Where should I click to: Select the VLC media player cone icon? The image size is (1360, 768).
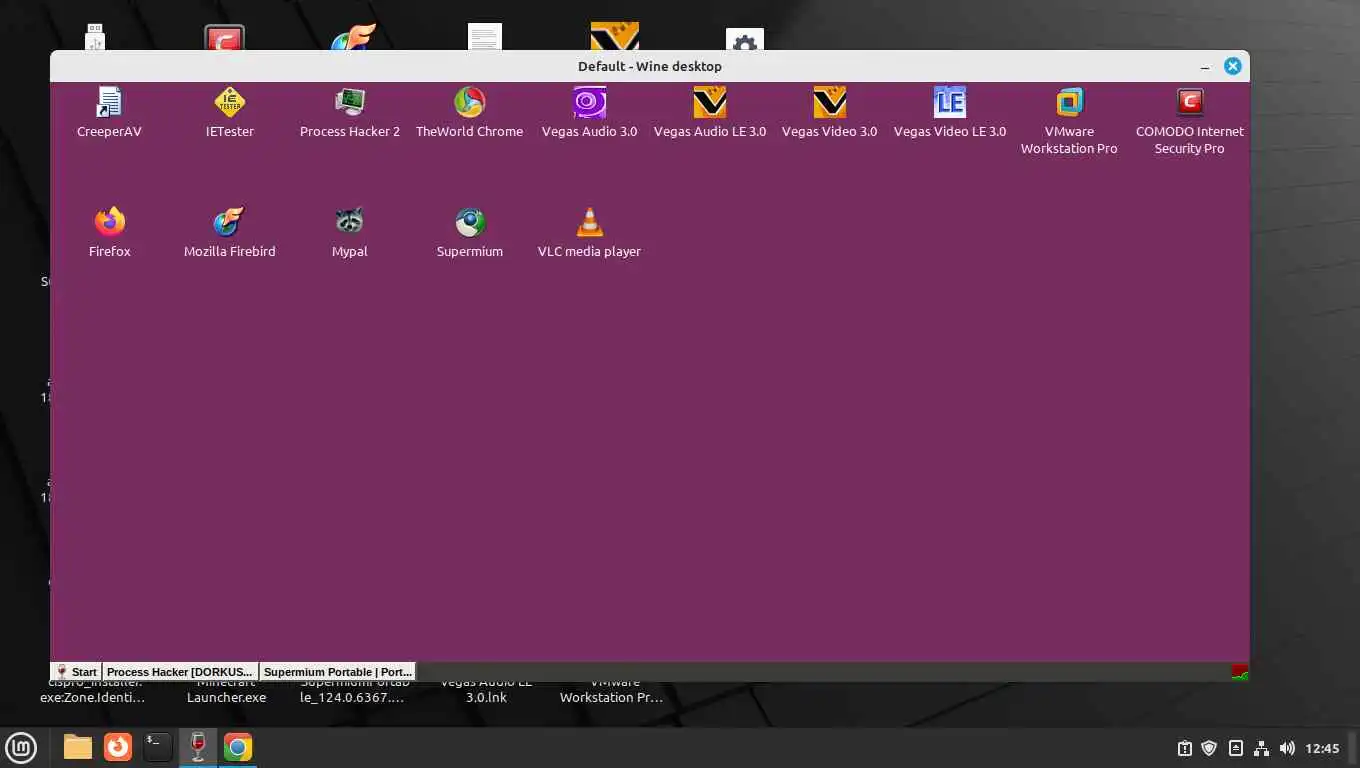click(589, 222)
